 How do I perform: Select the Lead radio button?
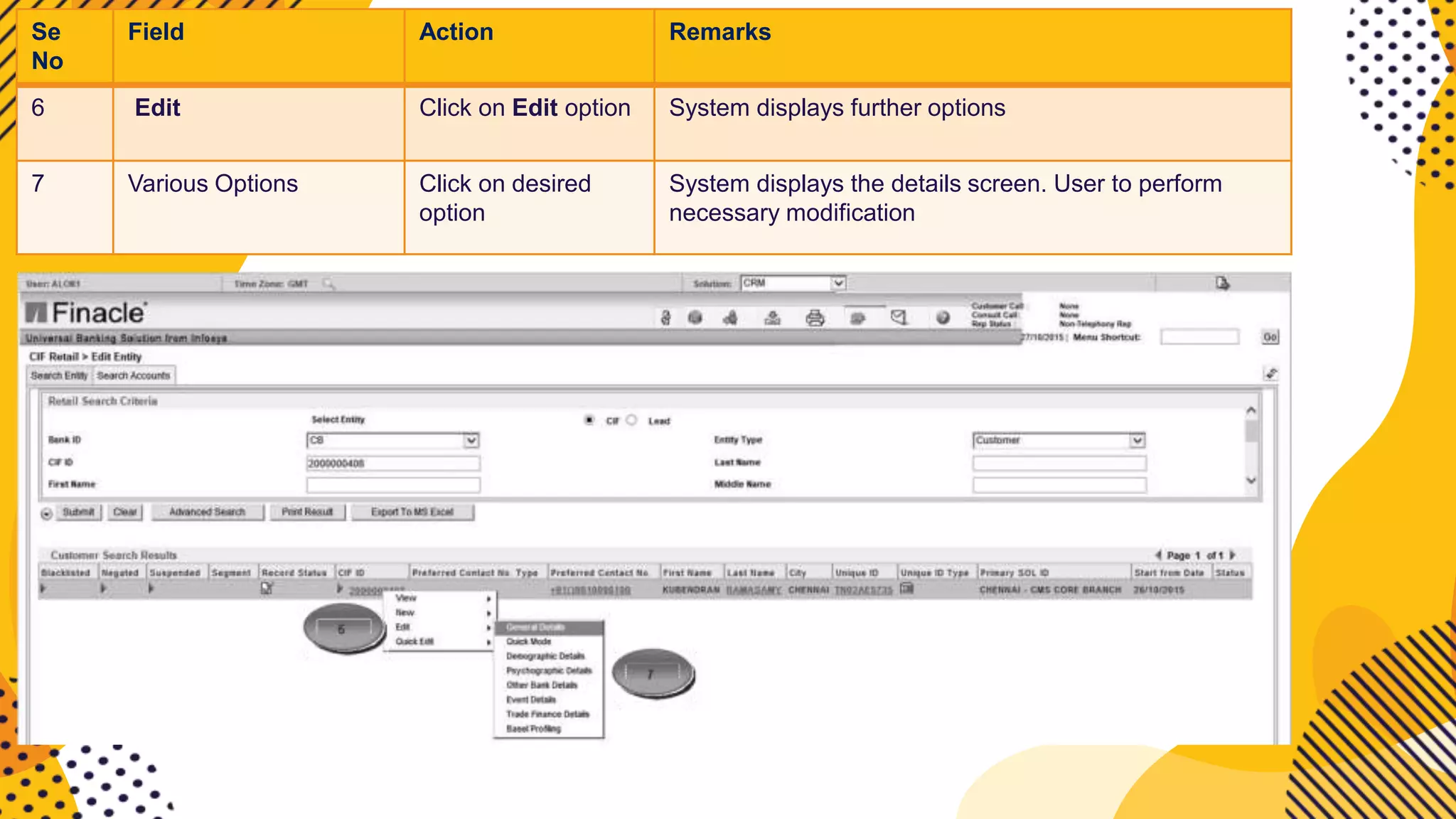point(631,420)
